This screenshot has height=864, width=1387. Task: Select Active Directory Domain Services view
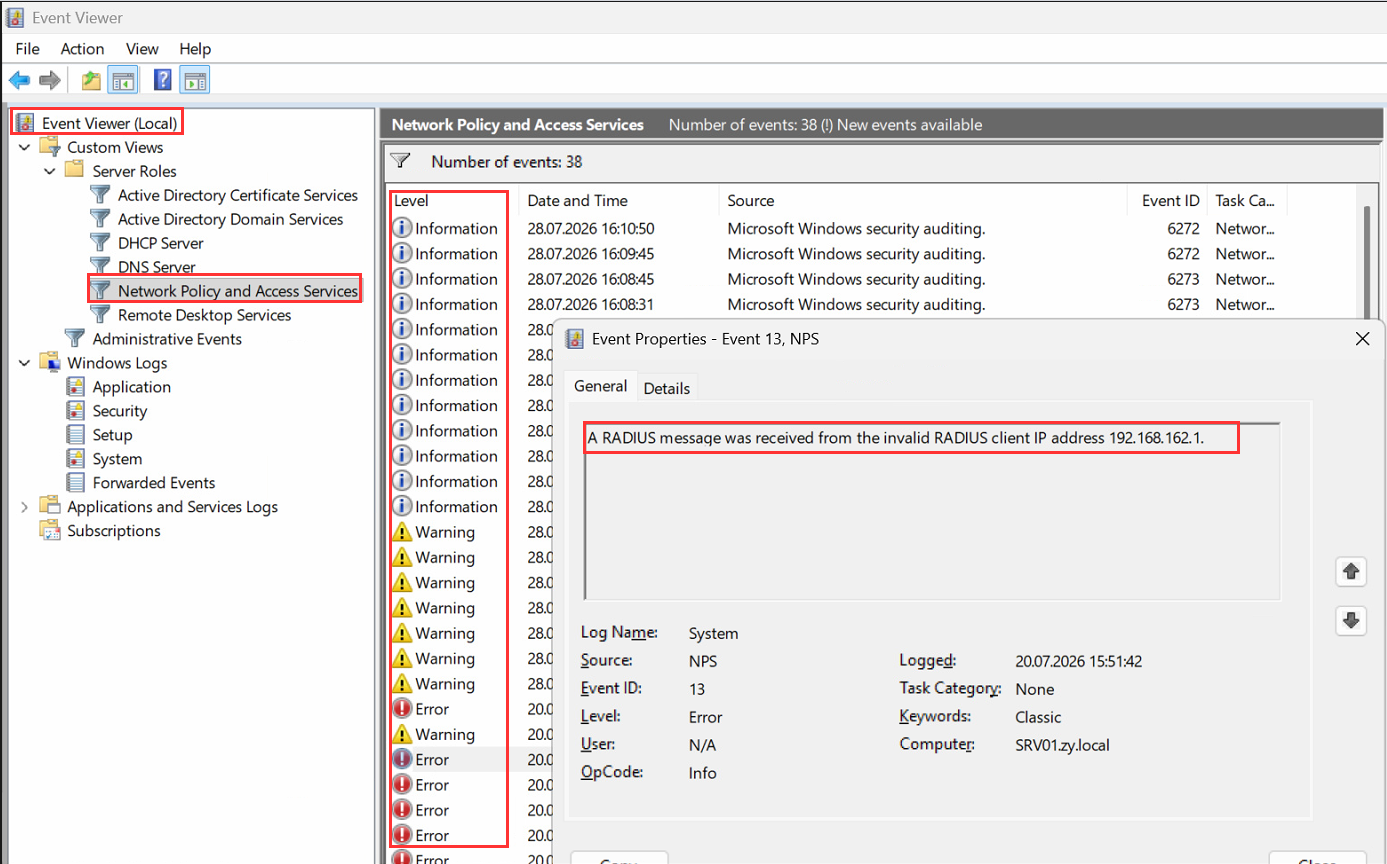230,219
